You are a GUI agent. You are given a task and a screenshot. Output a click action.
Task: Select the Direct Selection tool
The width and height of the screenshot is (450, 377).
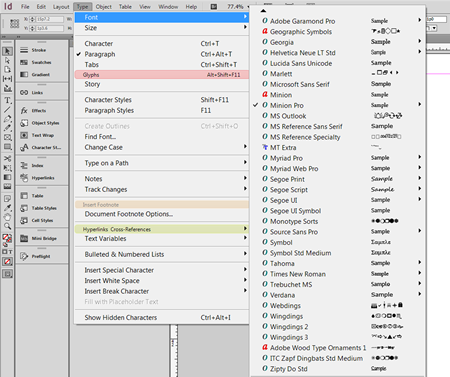pyautogui.click(x=7, y=61)
